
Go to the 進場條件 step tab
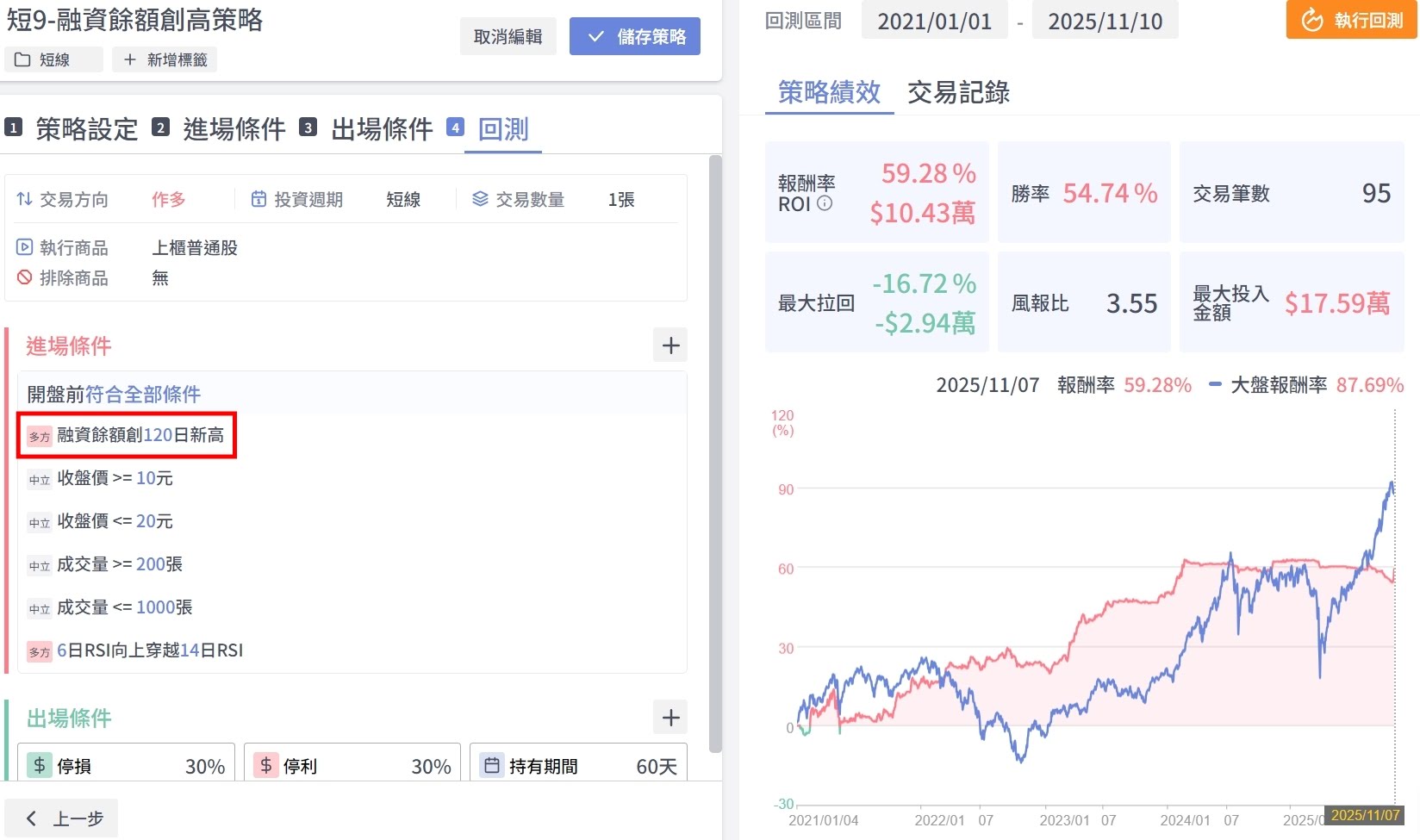(x=233, y=129)
